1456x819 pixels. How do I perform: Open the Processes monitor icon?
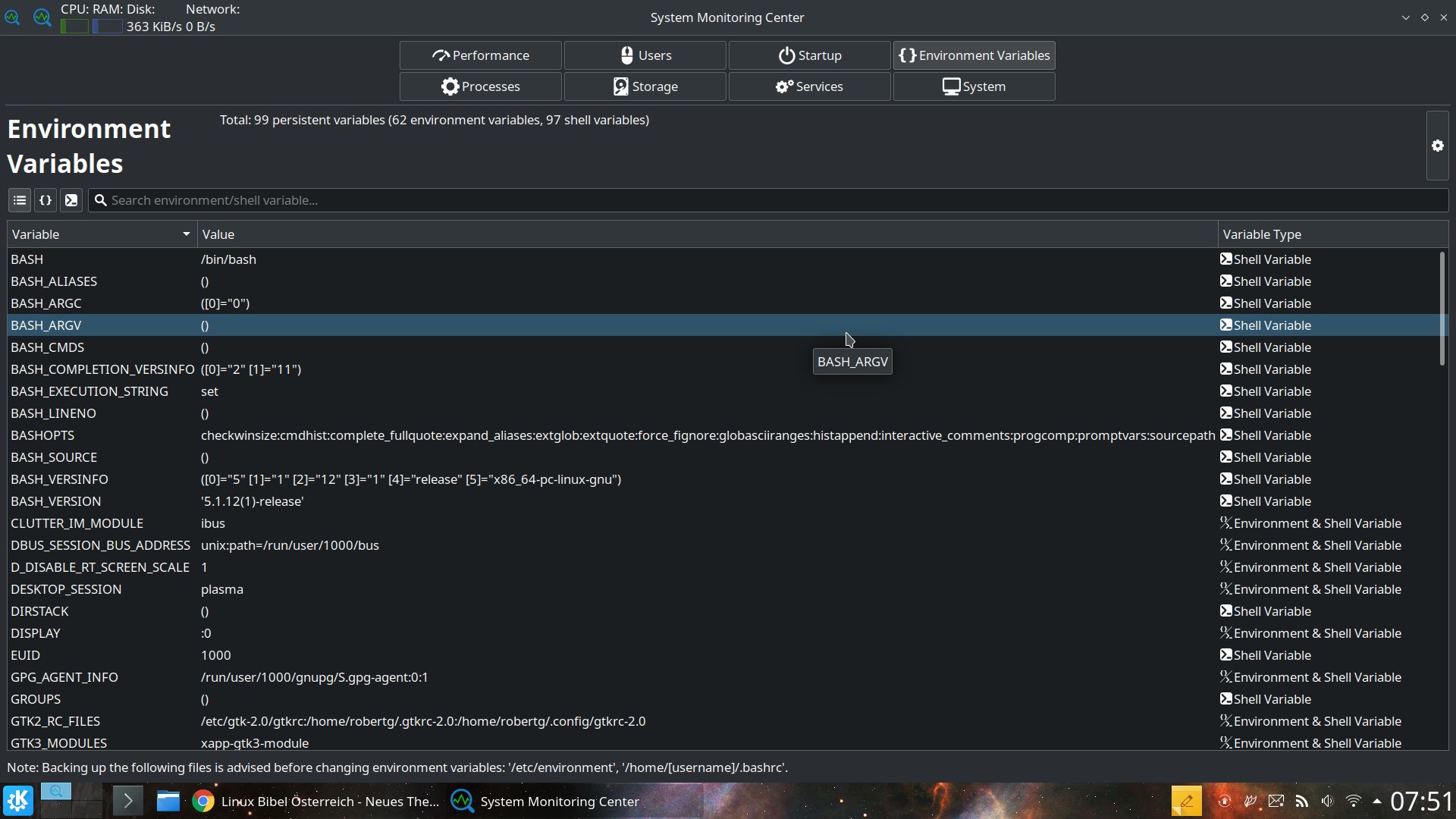[x=450, y=86]
